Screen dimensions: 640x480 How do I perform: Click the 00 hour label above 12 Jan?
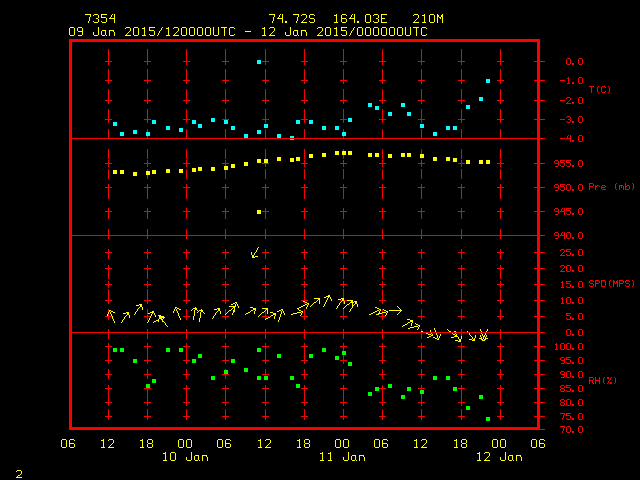(499, 444)
